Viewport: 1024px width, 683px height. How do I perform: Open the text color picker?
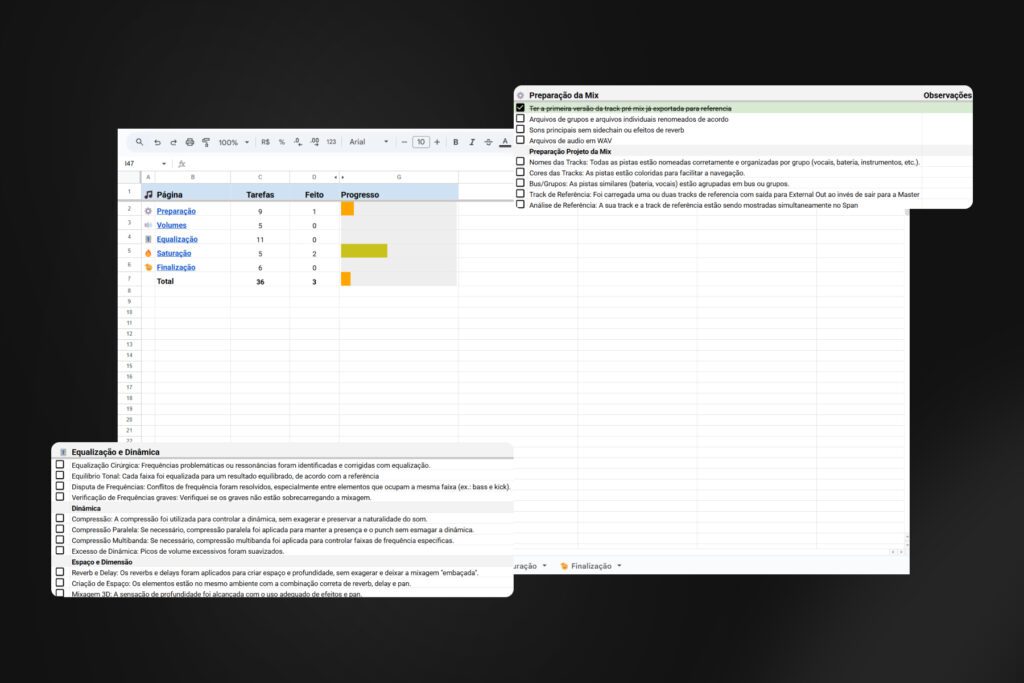pos(504,142)
